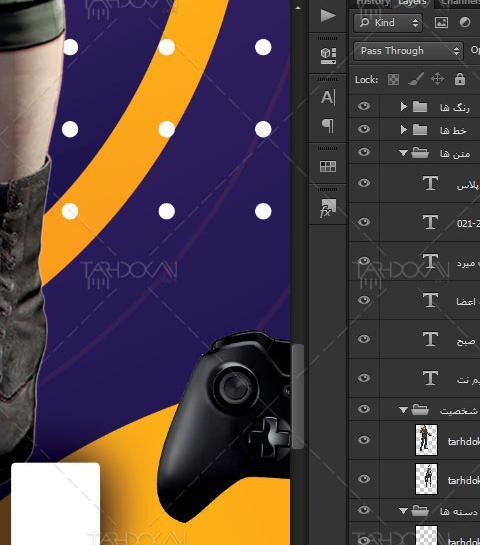Screen dimensions: 480x545
Task: Switch to the History tab
Action: tap(373, 3)
